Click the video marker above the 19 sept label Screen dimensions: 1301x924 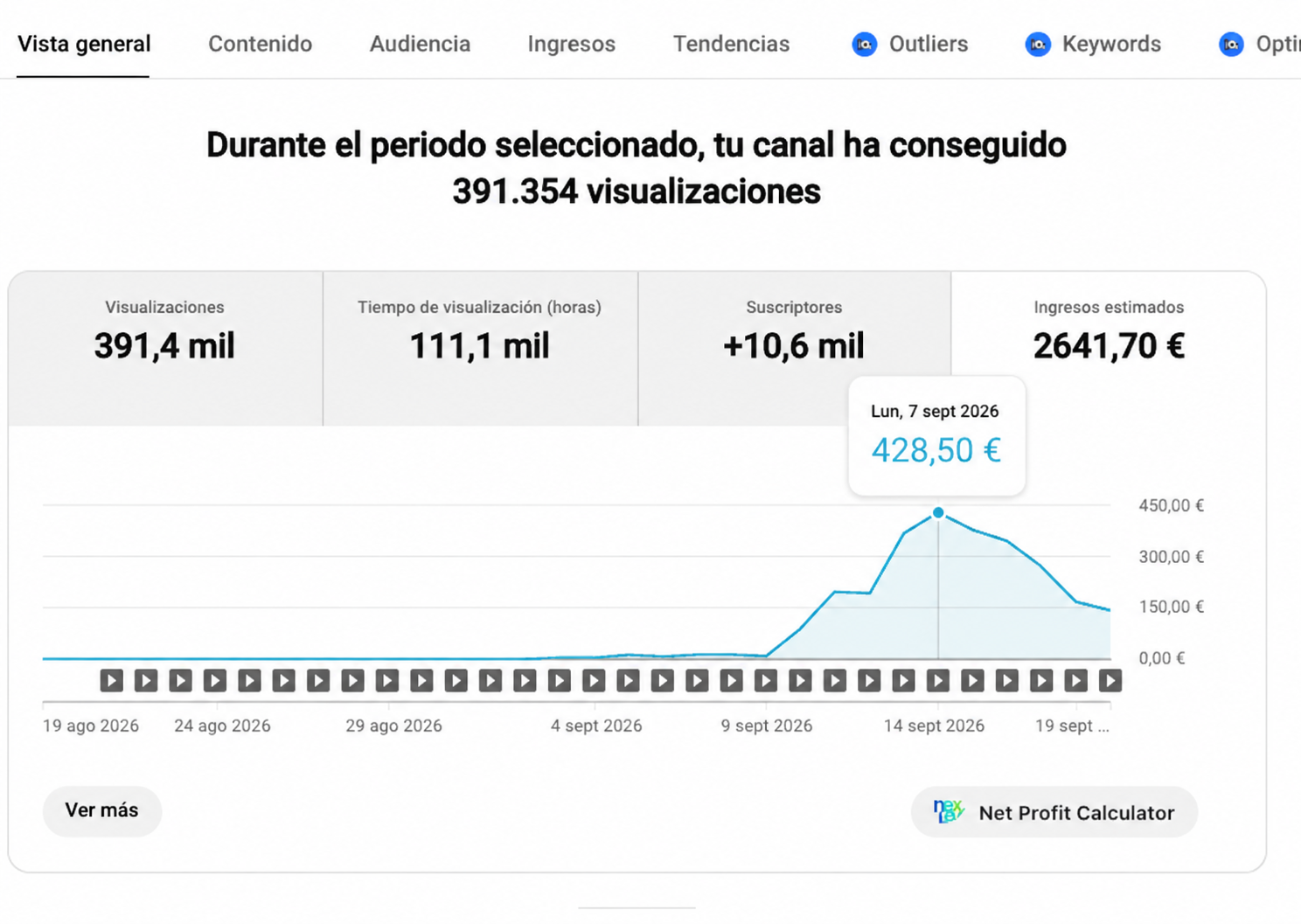point(1076,680)
